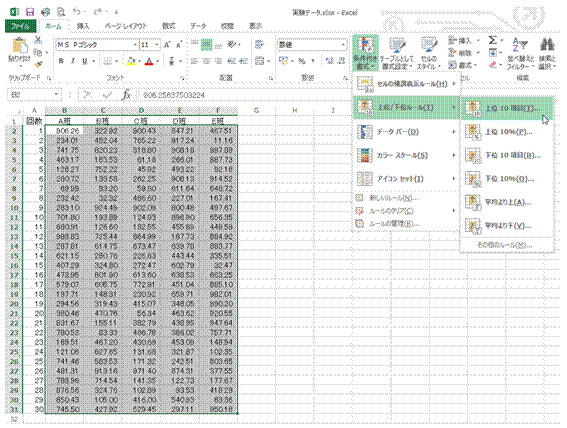Open the Clear Rules submenu

tap(406, 211)
